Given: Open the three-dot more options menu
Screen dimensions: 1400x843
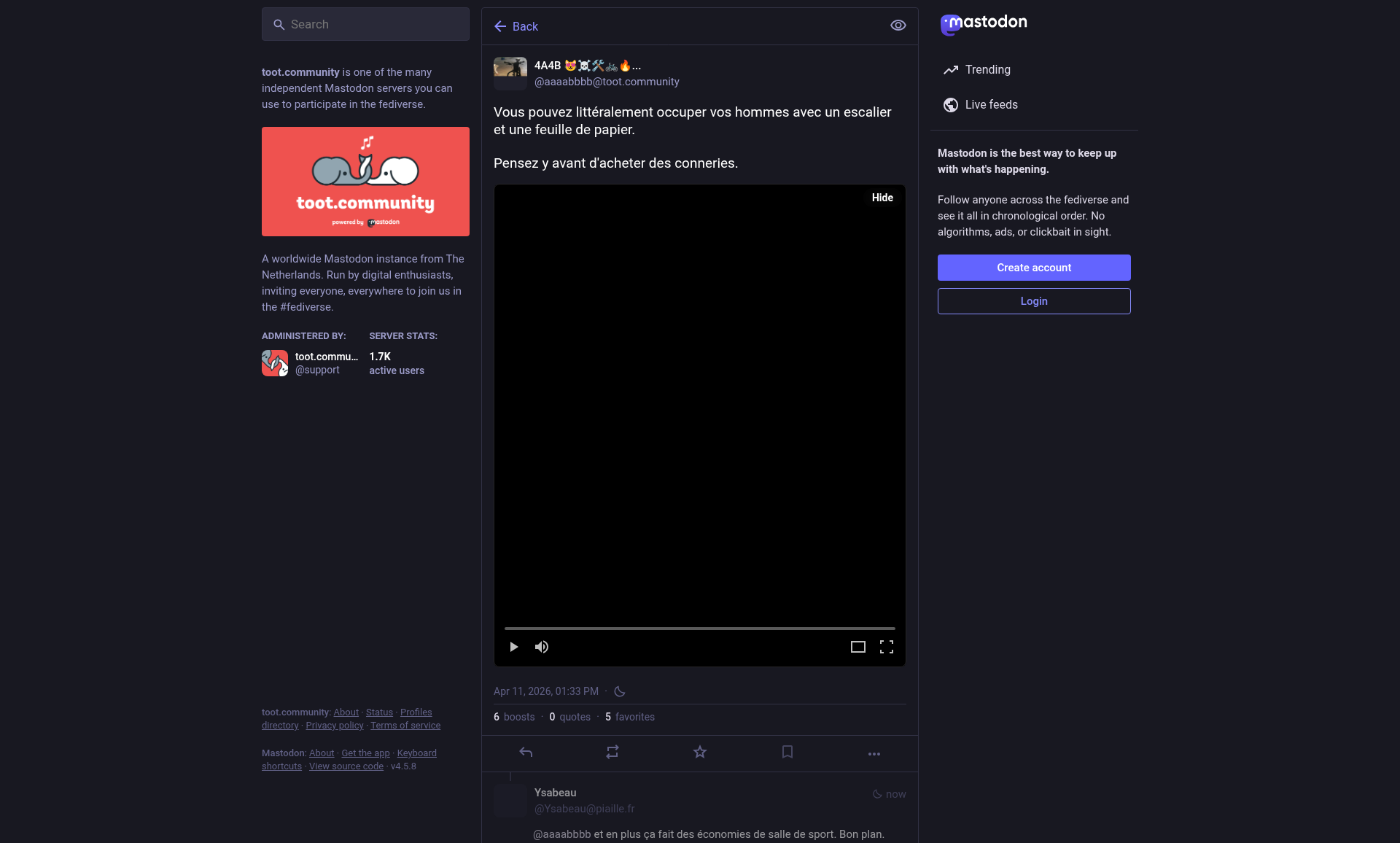Looking at the screenshot, I should [x=874, y=753].
